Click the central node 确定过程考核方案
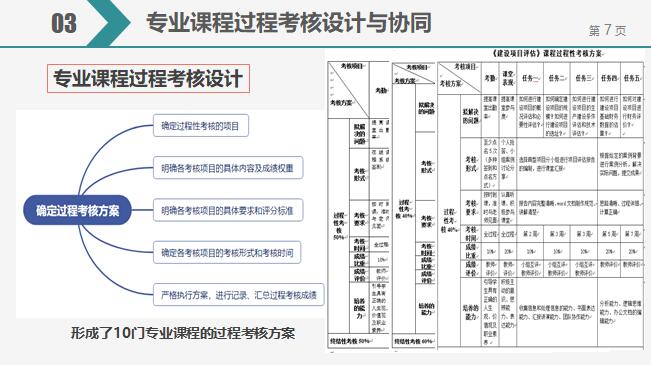 click(x=77, y=210)
